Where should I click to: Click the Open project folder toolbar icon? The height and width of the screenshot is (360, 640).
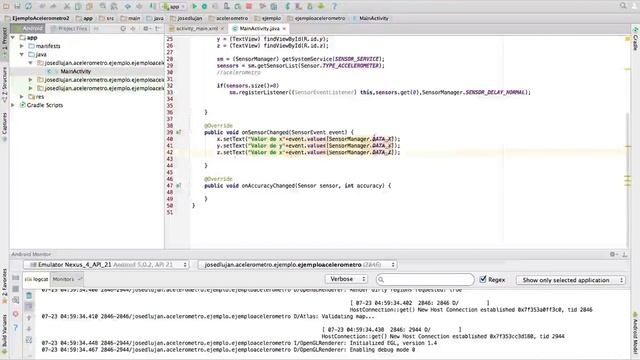pos(6,6)
